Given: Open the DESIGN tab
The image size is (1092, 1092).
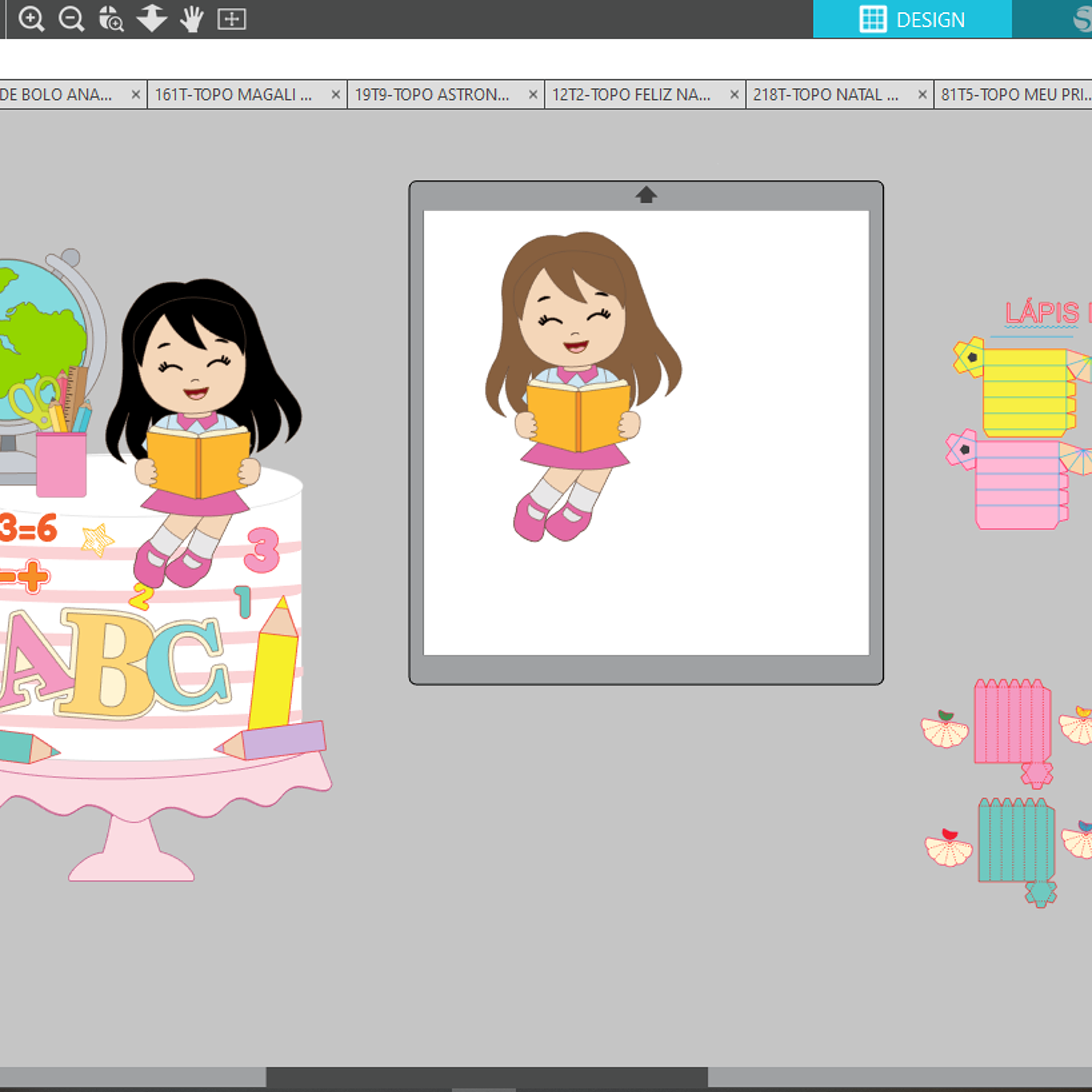Looking at the screenshot, I should click(912, 19).
